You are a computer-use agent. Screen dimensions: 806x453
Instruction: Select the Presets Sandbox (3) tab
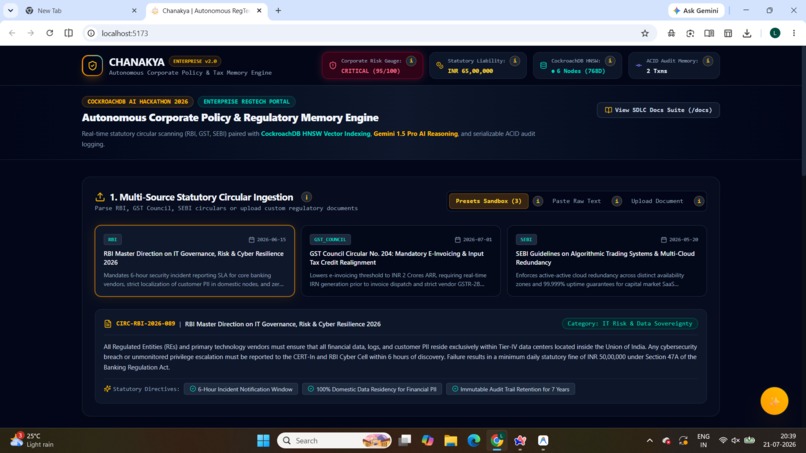click(488, 201)
